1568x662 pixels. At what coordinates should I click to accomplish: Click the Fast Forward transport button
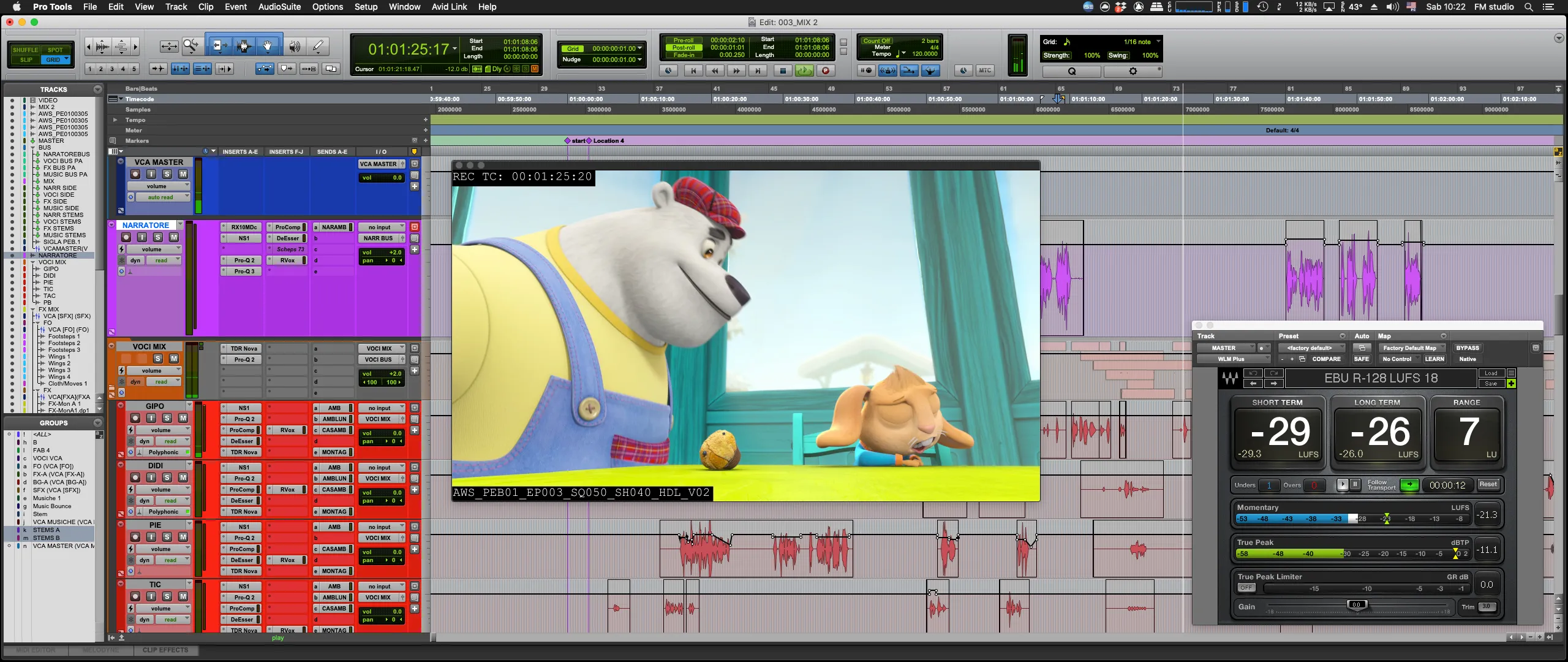pos(736,70)
